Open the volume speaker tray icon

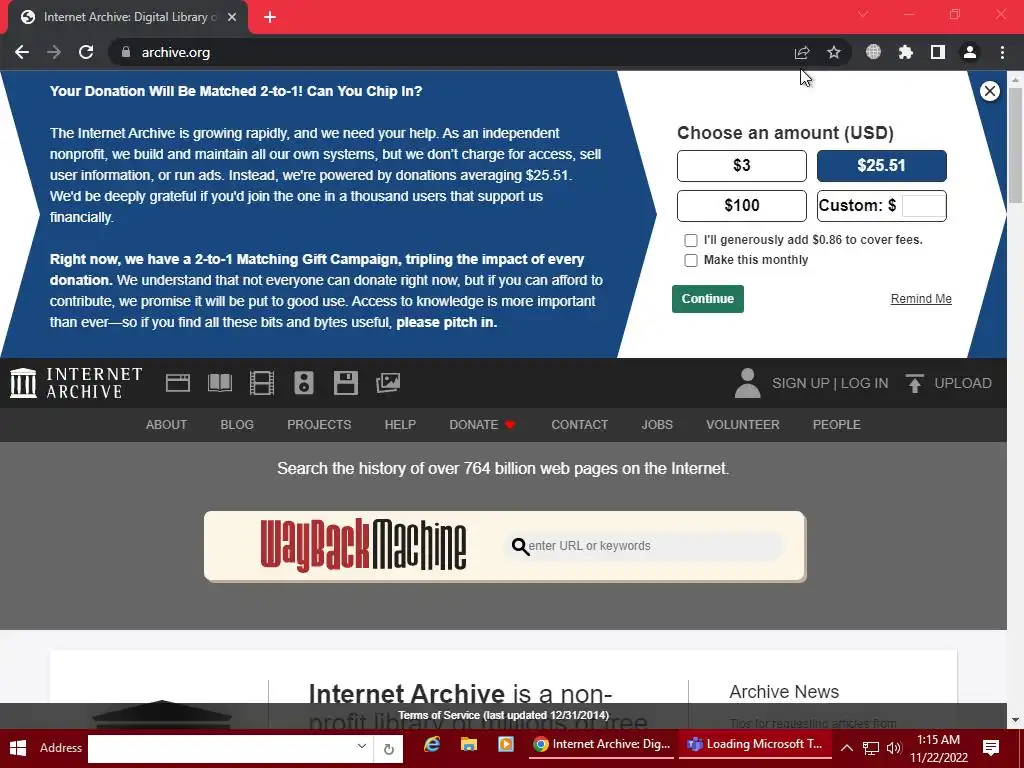894,748
